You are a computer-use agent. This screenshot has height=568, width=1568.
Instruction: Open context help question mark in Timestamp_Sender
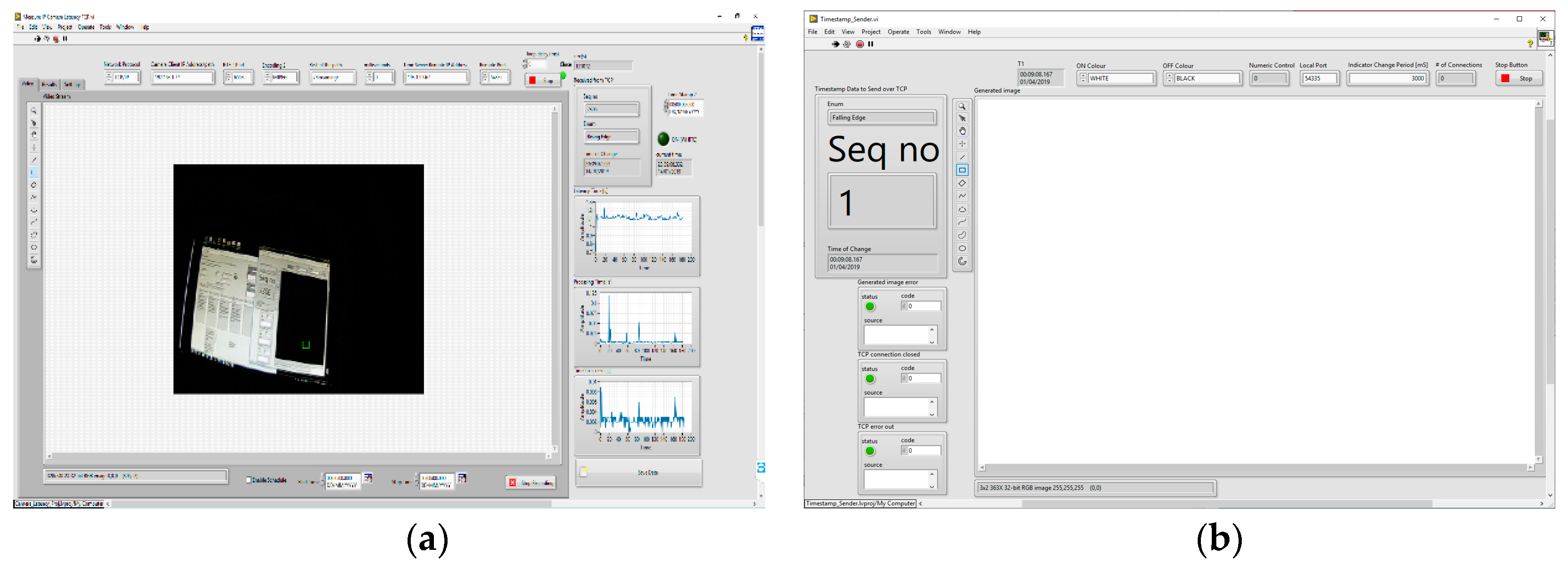click(x=1530, y=44)
